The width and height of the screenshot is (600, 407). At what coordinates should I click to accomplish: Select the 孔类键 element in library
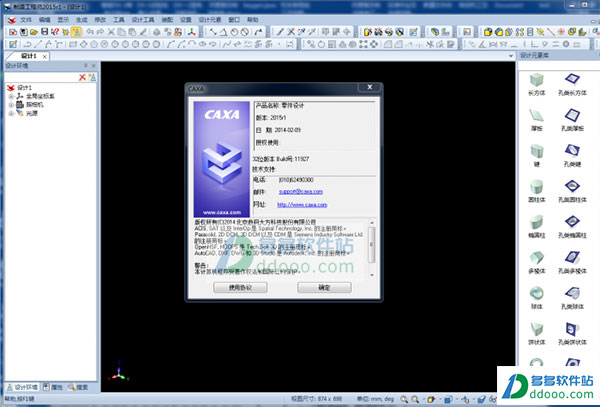click(x=572, y=155)
